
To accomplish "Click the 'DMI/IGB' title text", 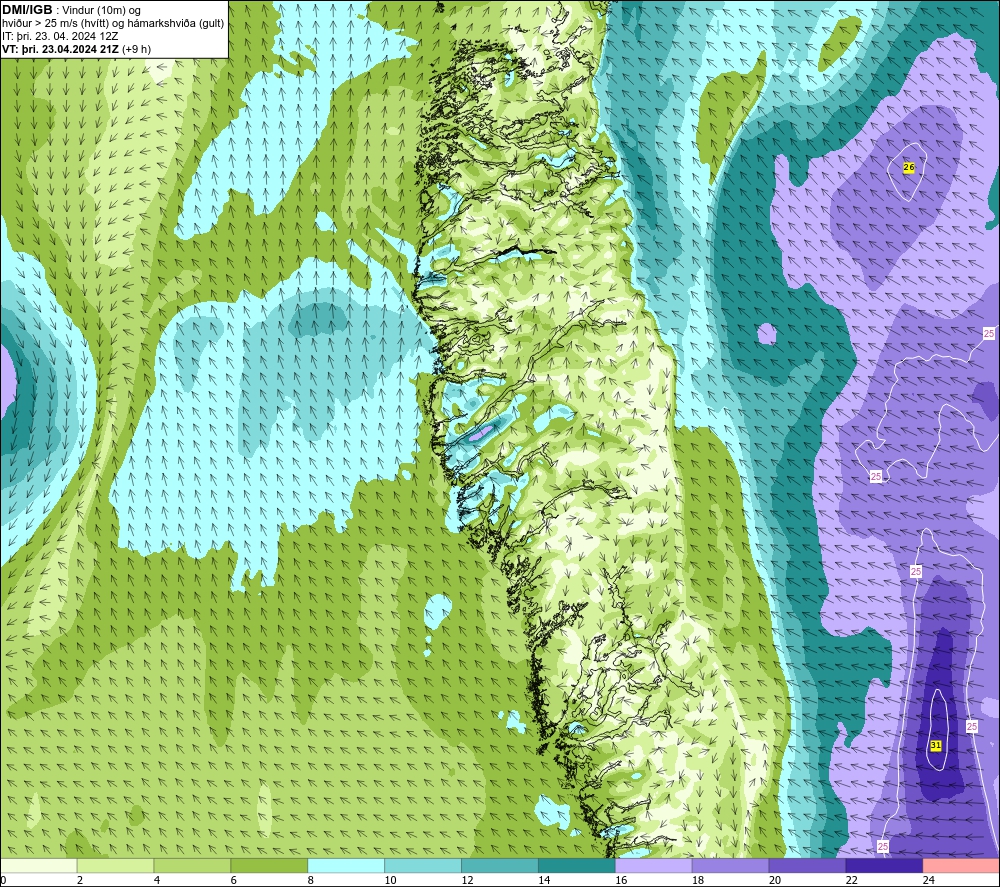I will pyautogui.click(x=27, y=10).
